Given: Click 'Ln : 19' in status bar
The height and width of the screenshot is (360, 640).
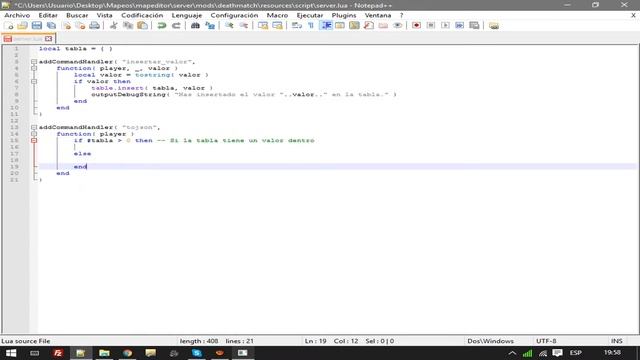Looking at the screenshot, I should click(316, 341).
